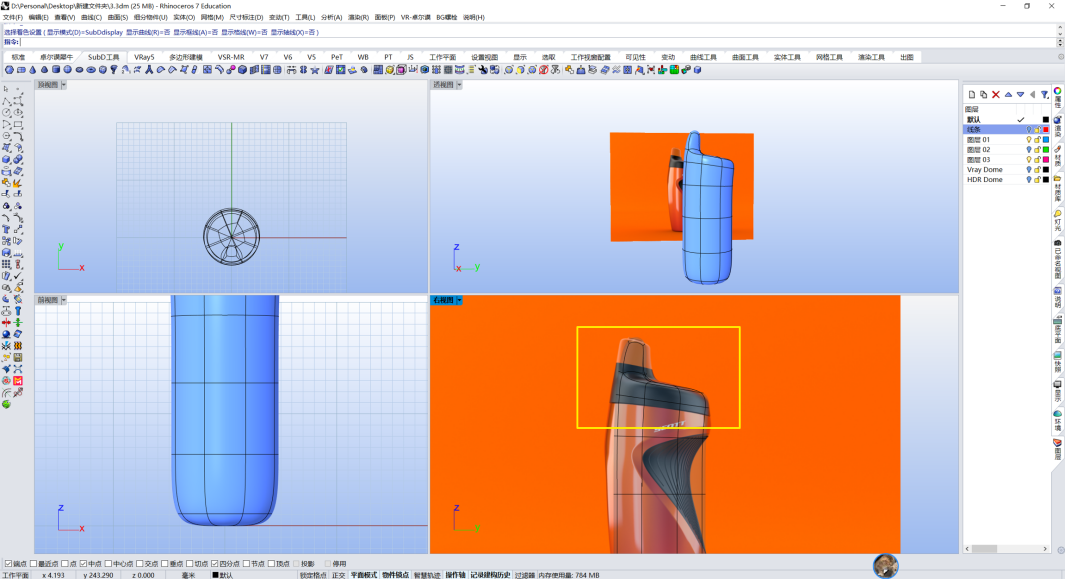Image resolution: width=1065 pixels, height=579 pixels.
Task: Toggle 操作轴 gumball in status bar
Action: tap(456, 575)
